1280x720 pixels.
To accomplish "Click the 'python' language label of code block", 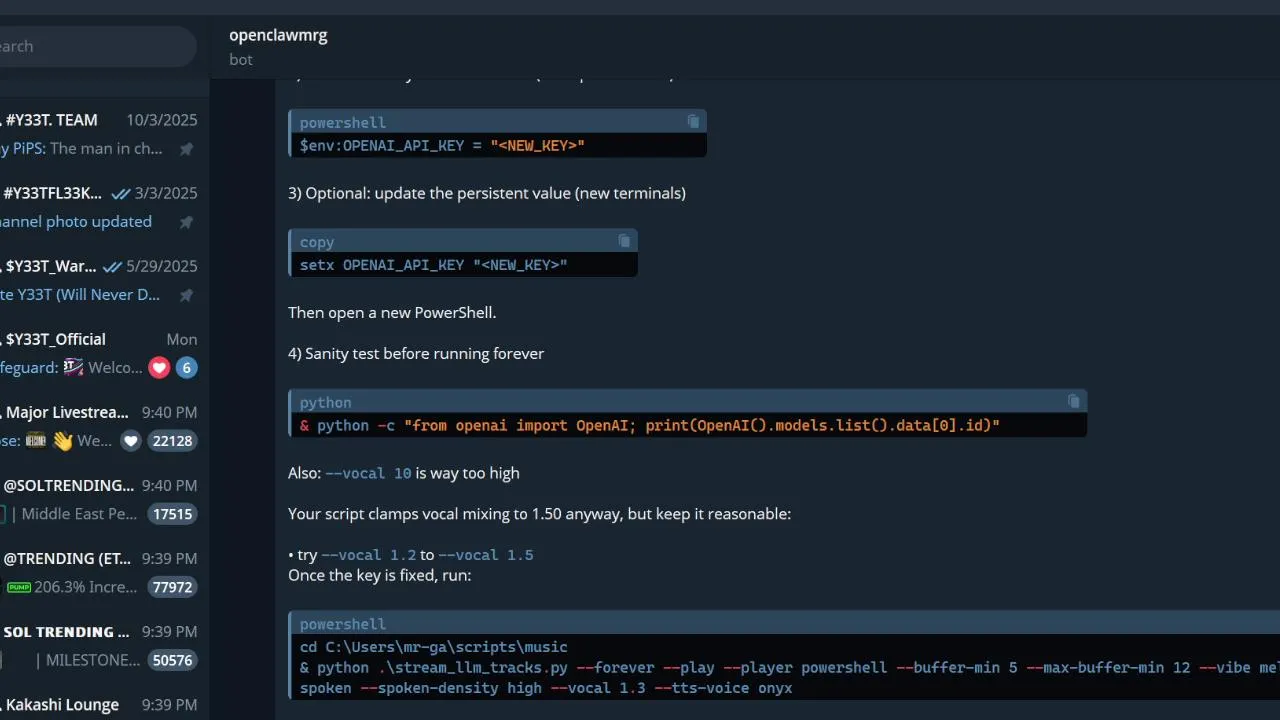I will 325,402.
